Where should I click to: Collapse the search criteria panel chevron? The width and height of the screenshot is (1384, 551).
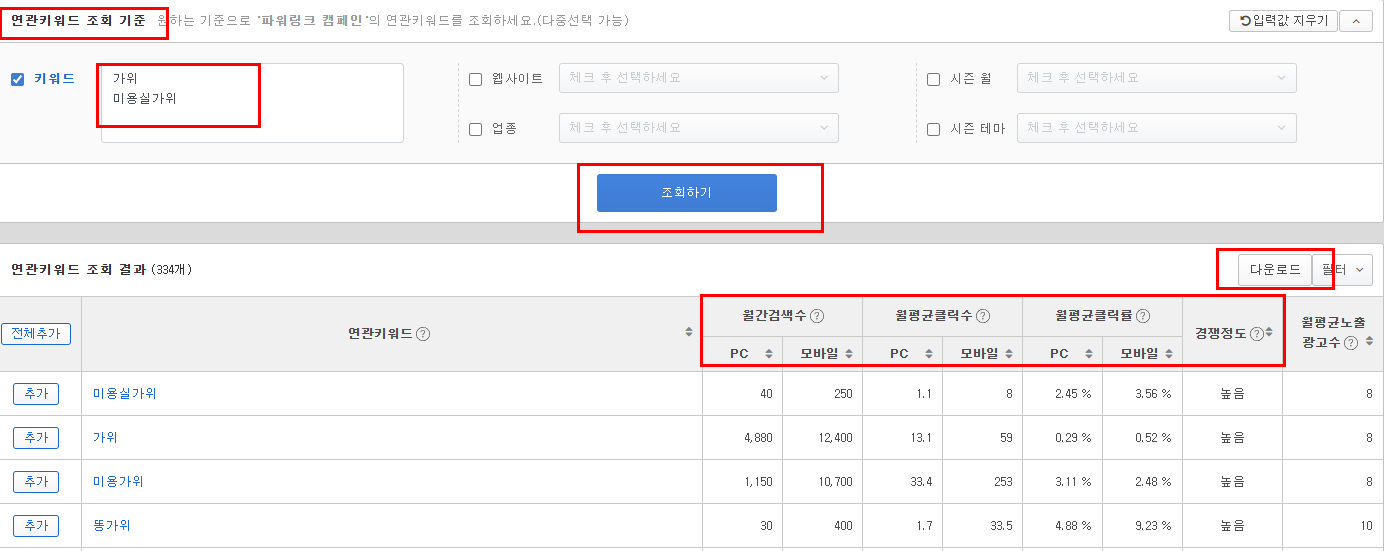click(1356, 20)
